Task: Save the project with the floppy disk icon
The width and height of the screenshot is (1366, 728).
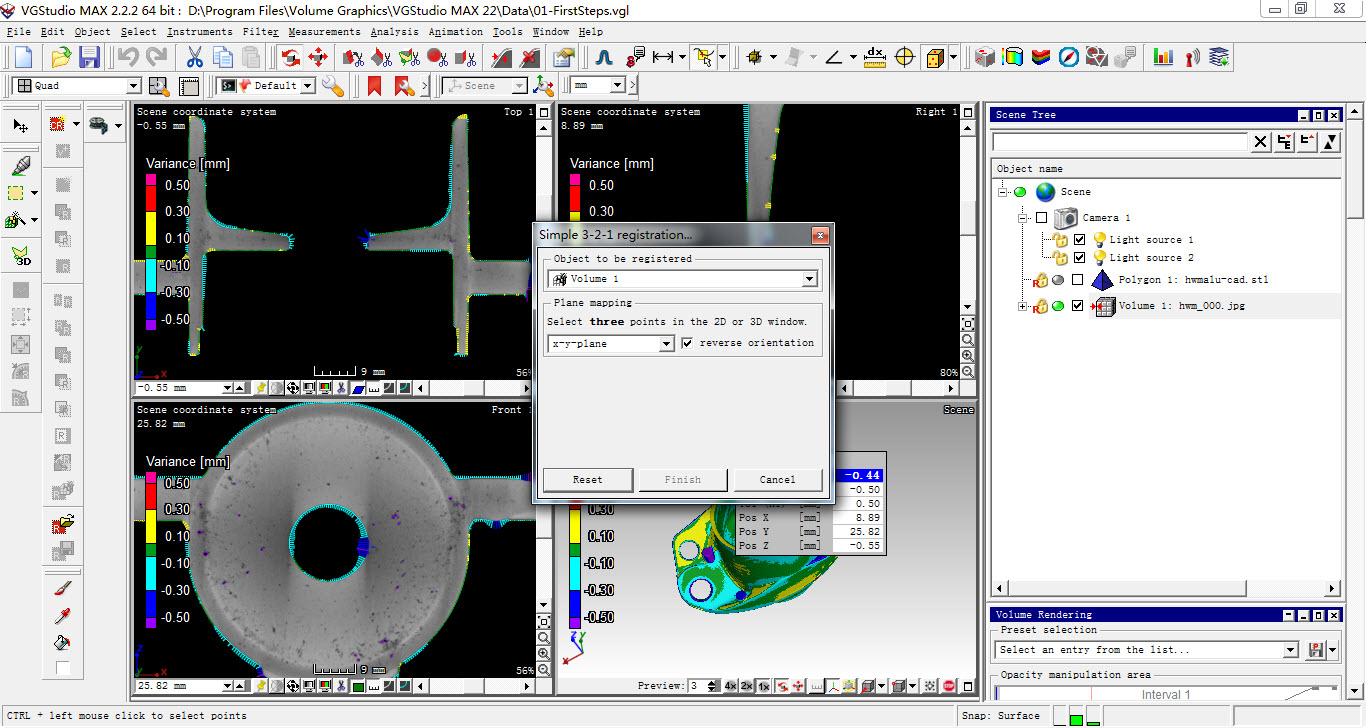Action: (89, 57)
